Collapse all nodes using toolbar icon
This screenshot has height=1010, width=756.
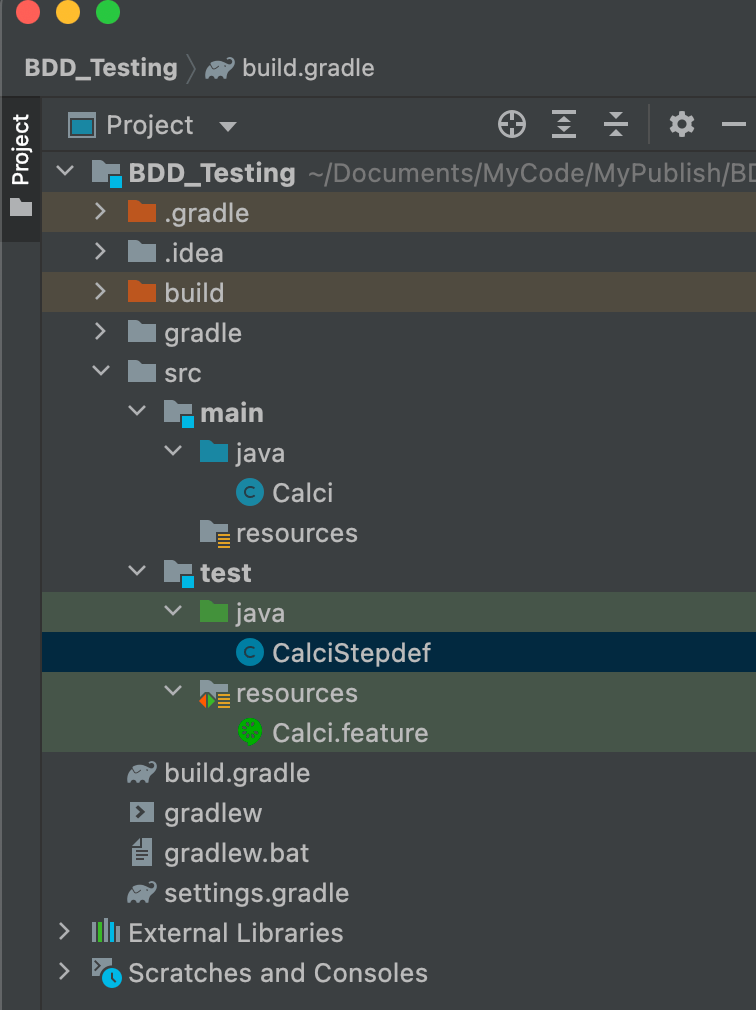tap(616, 124)
